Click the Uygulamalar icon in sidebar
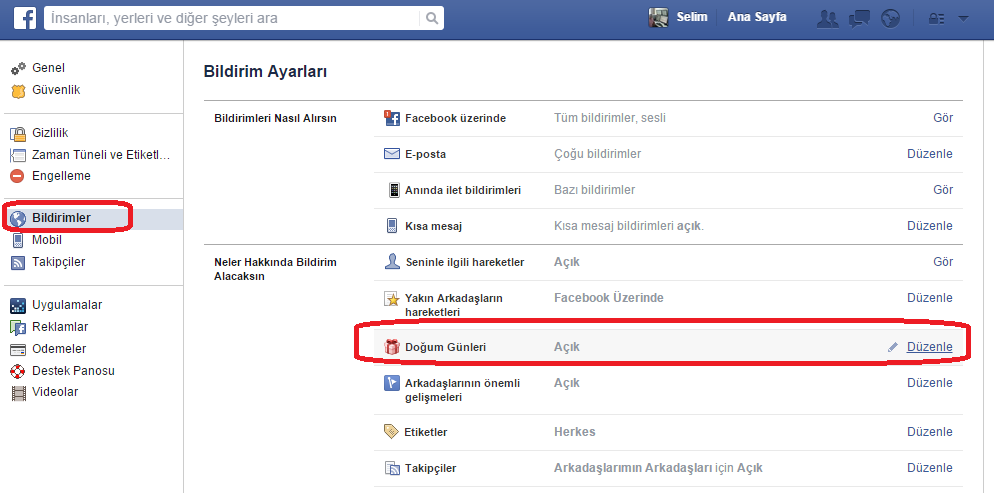This screenshot has height=493, width=994. [18, 305]
